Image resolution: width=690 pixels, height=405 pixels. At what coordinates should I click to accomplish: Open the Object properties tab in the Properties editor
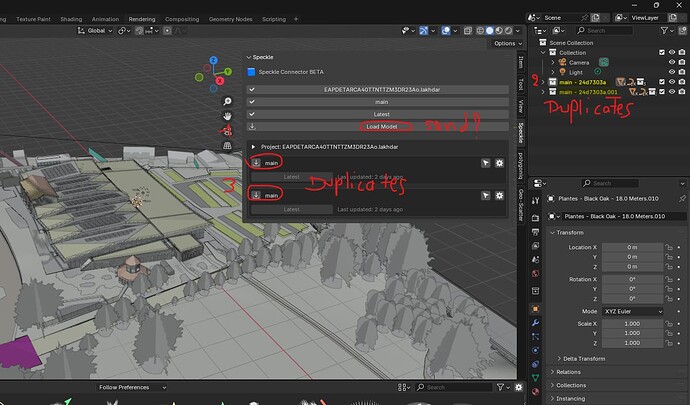[536, 309]
